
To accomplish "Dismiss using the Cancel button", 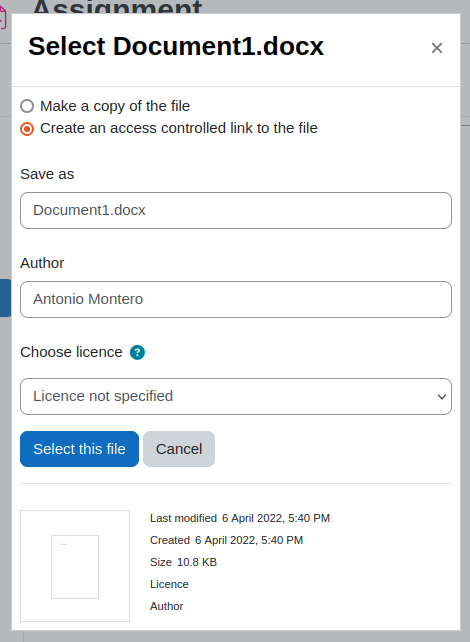I will click(179, 449).
